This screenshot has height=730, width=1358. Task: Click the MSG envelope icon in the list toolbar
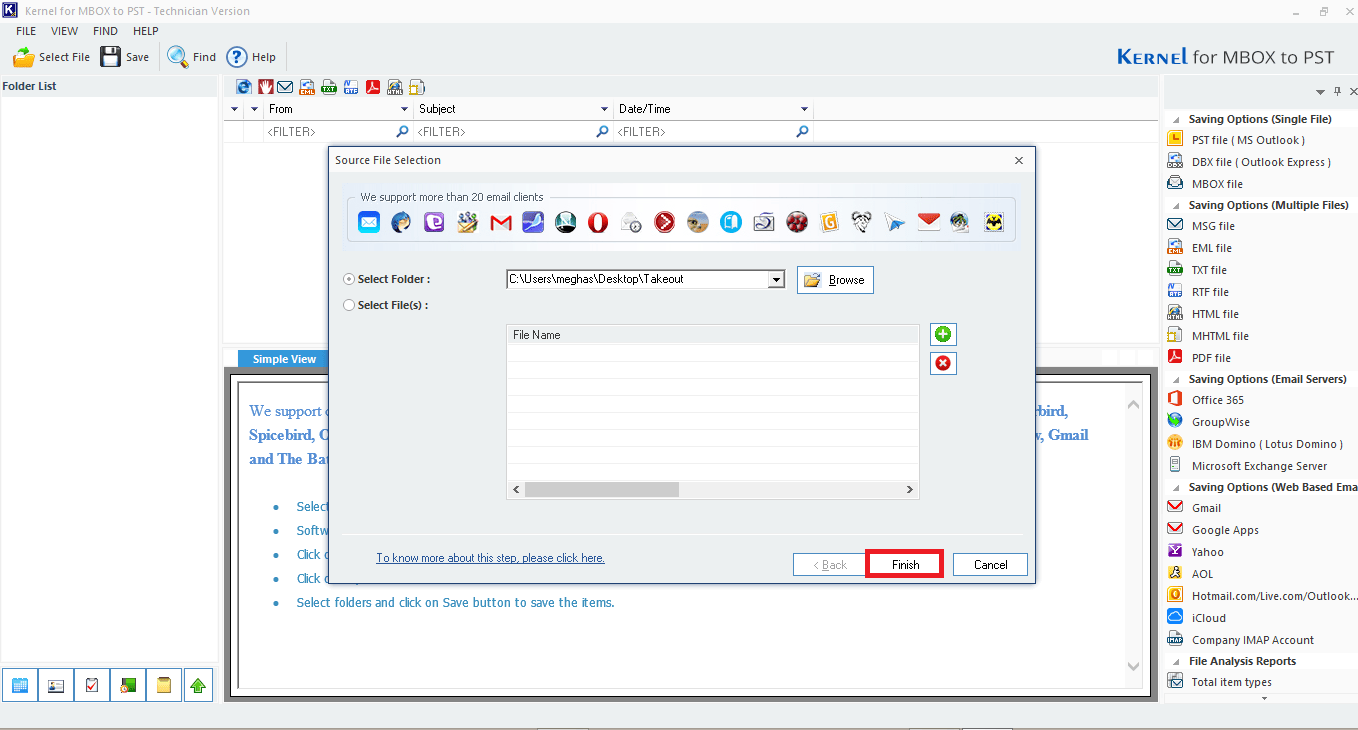pos(285,87)
